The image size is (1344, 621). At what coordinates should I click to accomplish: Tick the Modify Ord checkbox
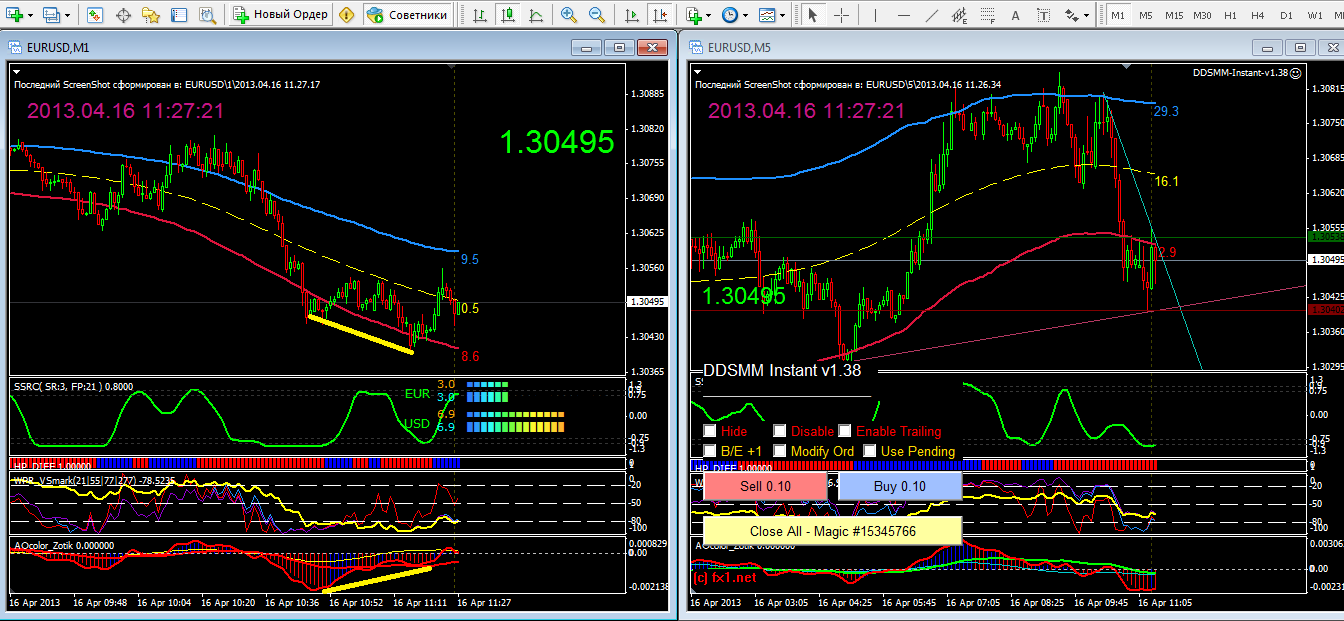click(x=780, y=451)
